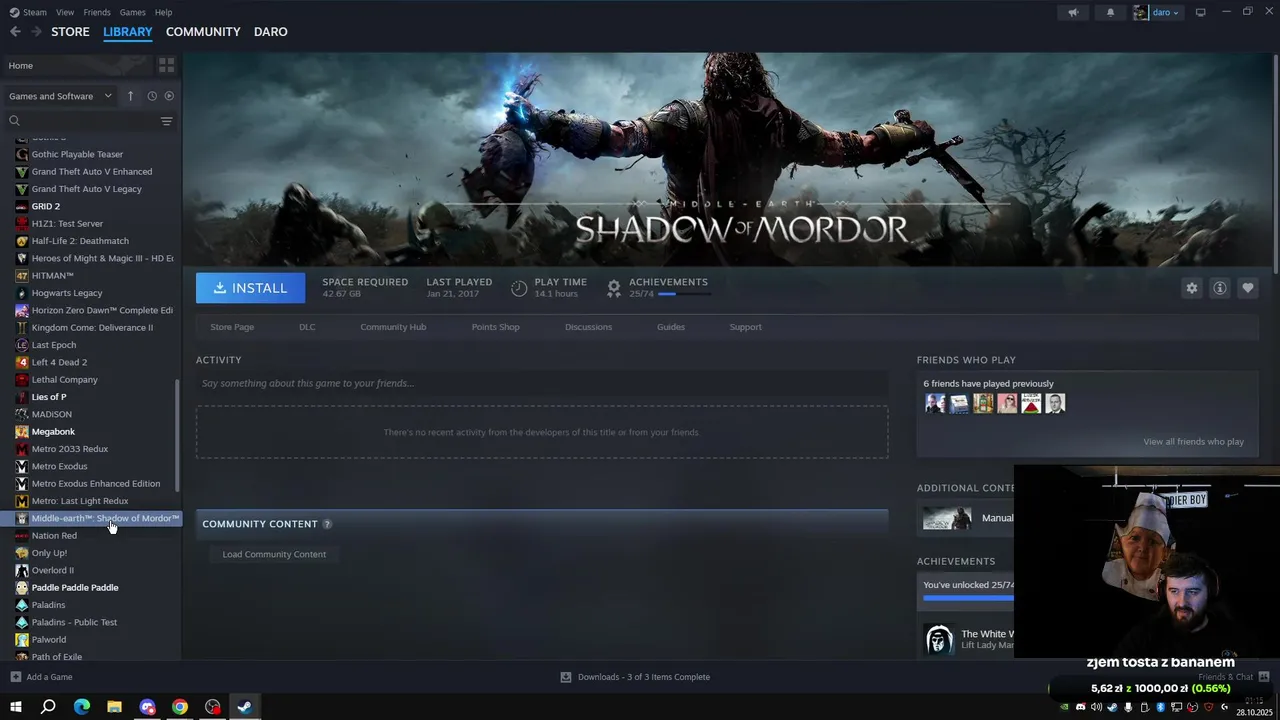Image resolution: width=1280 pixels, height=720 pixels.
Task: Open the Windows Start menu
Action: (16, 707)
